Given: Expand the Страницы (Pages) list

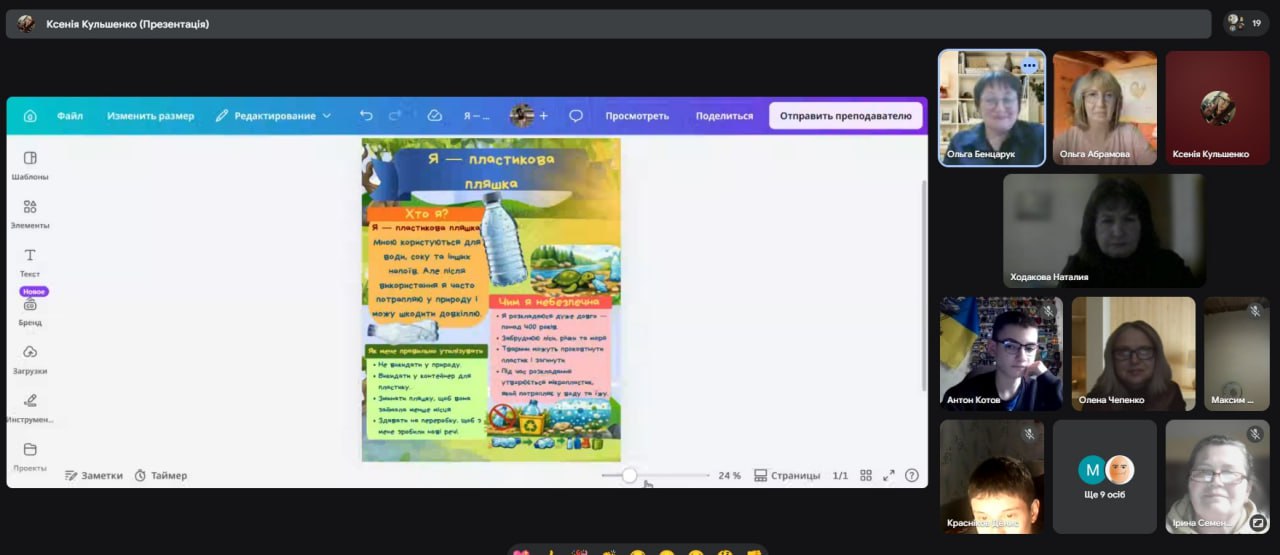Looking at the screenshot, I should click(x=787, y=476).
